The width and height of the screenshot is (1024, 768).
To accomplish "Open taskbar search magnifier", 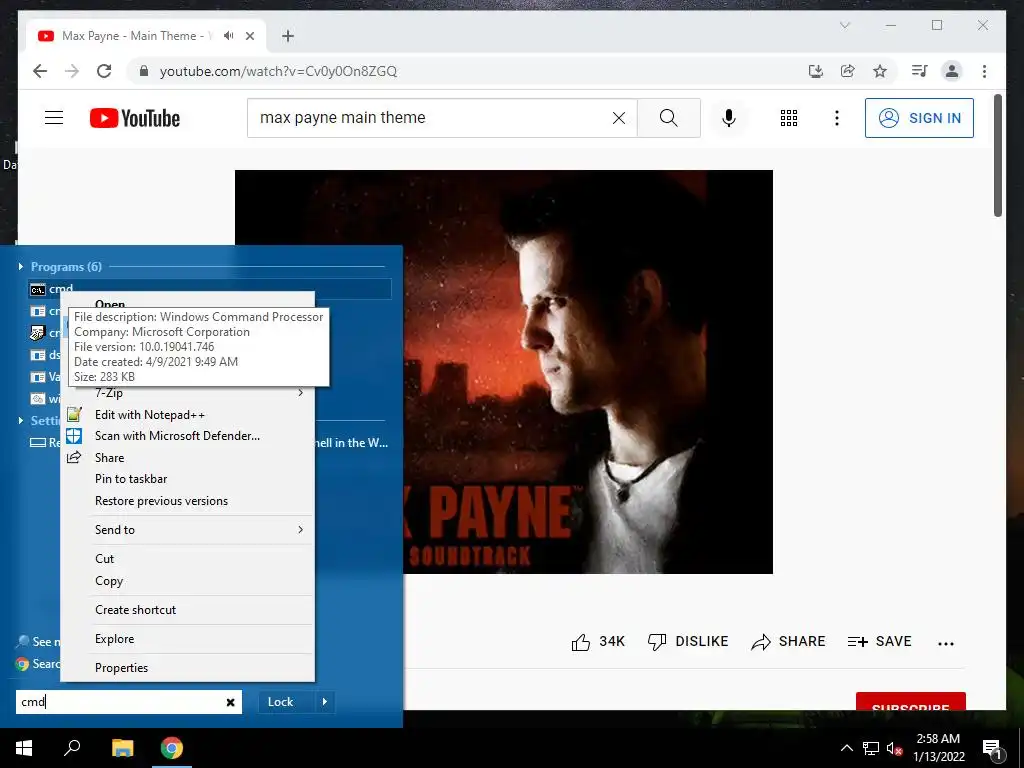I will pyautogui.click(x=72, y=748).
